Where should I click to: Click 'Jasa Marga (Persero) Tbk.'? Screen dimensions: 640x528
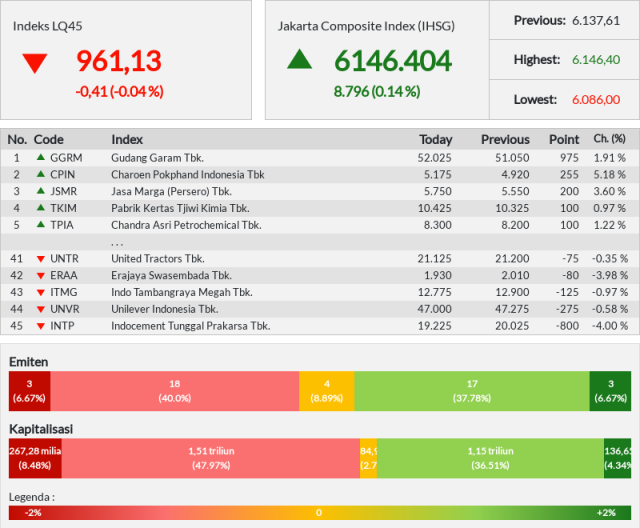171,191
